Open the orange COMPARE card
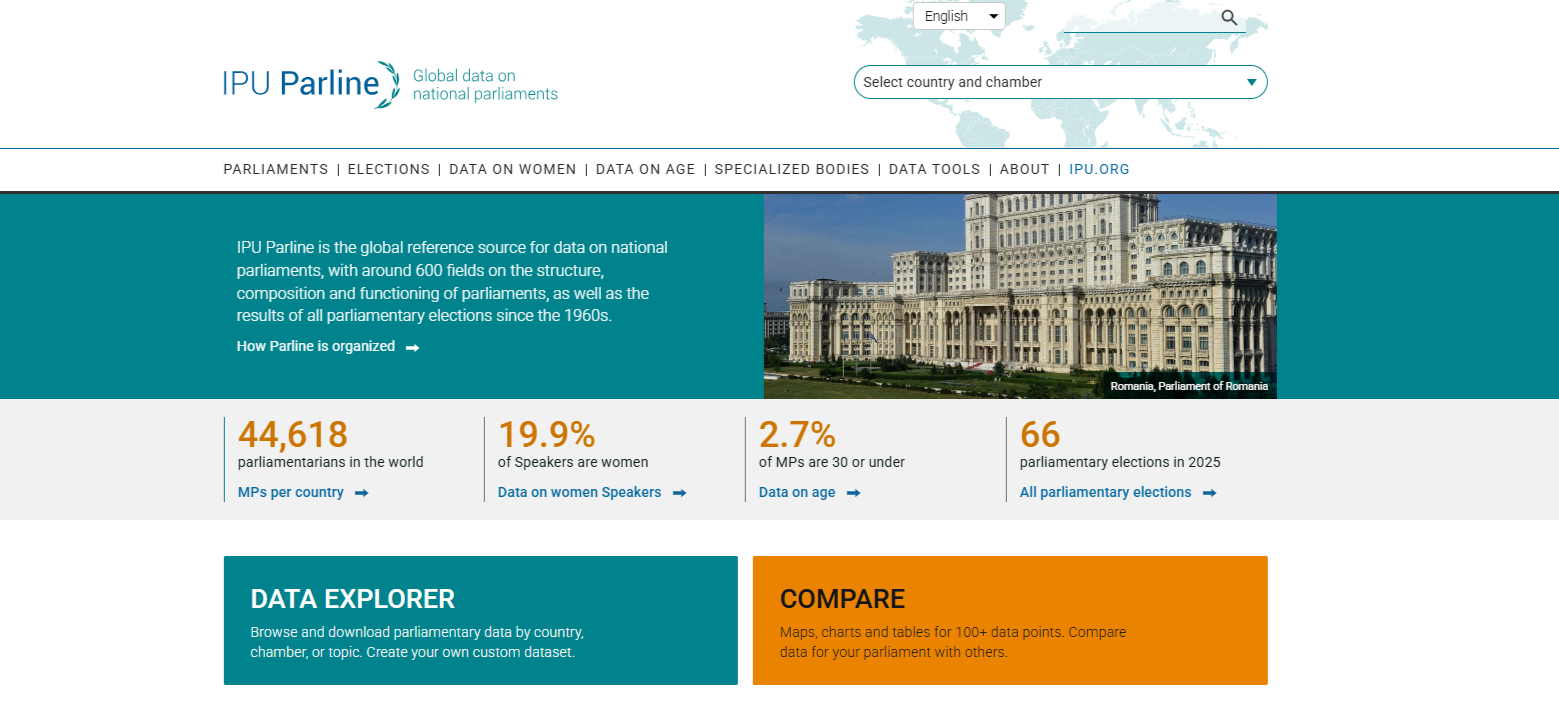 1010,620
